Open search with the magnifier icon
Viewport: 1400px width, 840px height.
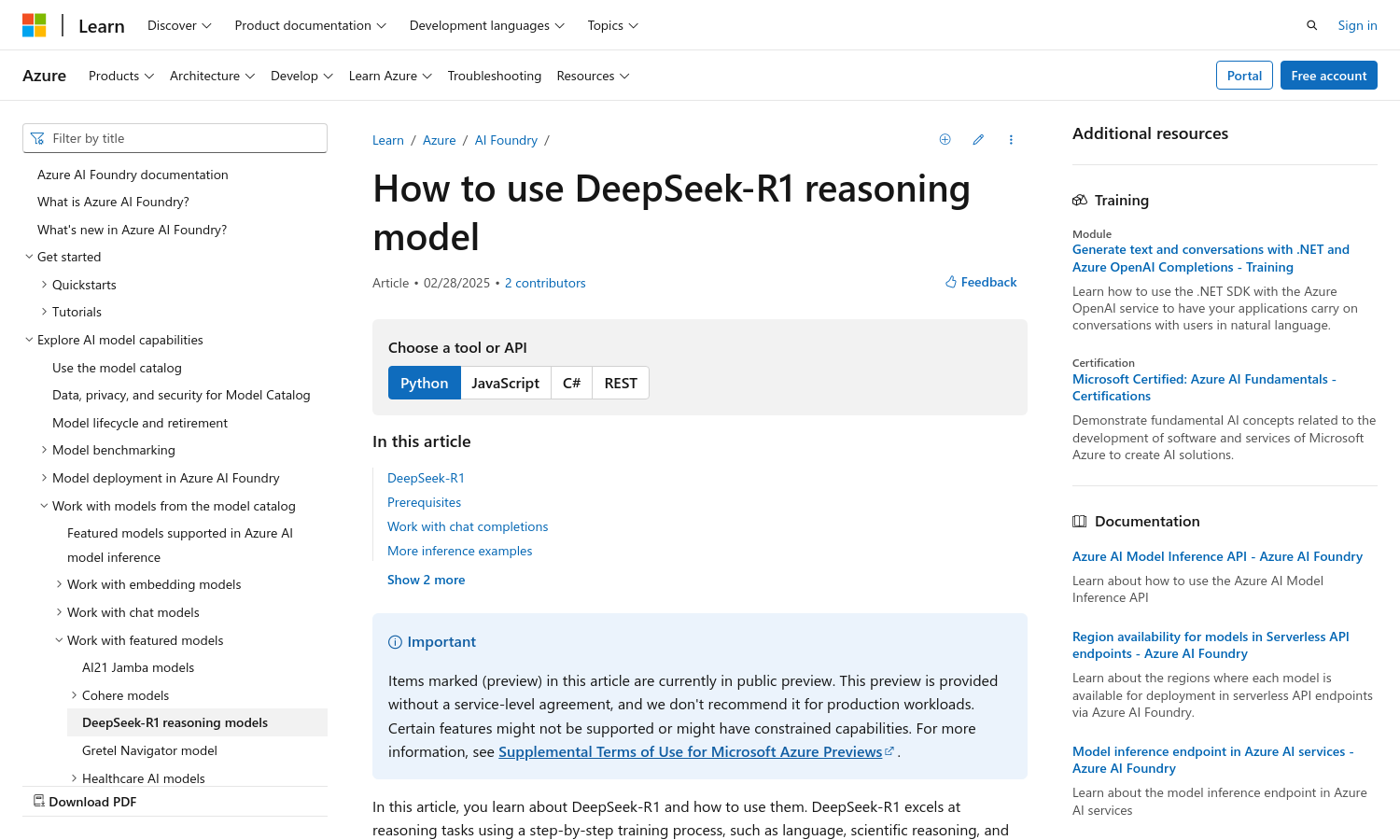1311,25
